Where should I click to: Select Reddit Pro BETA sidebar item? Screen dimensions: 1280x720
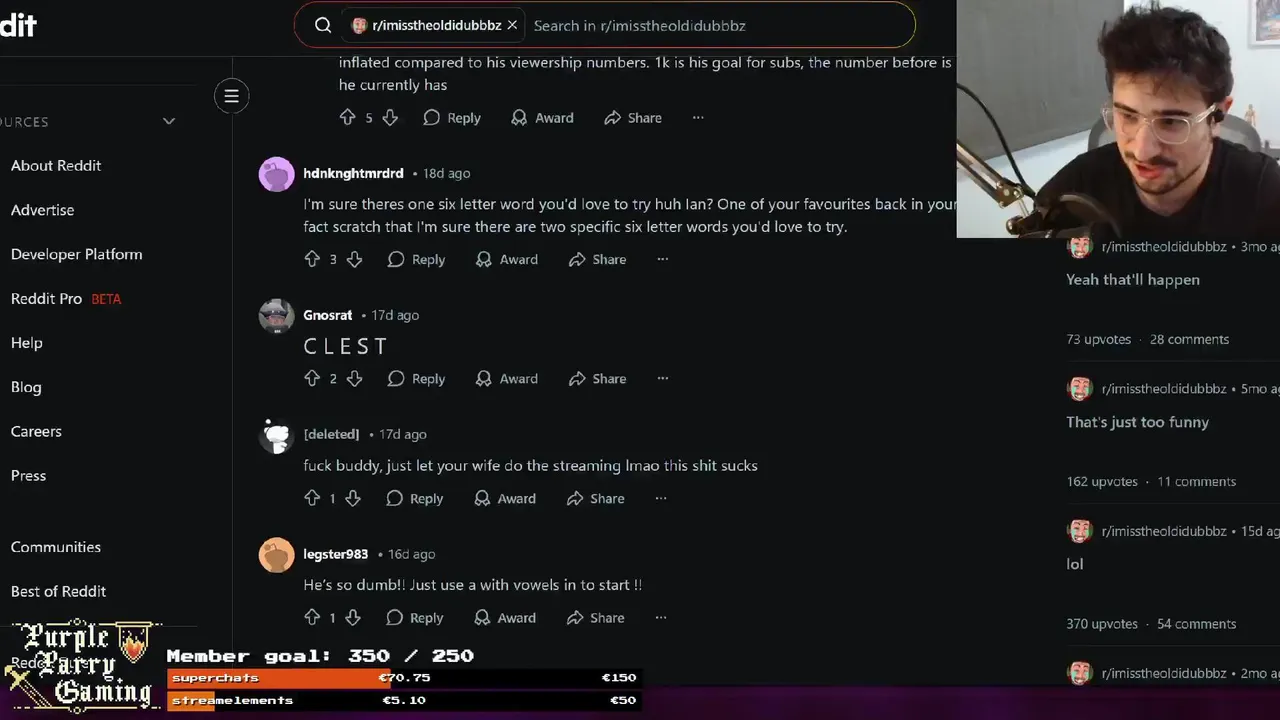[66, 298]
